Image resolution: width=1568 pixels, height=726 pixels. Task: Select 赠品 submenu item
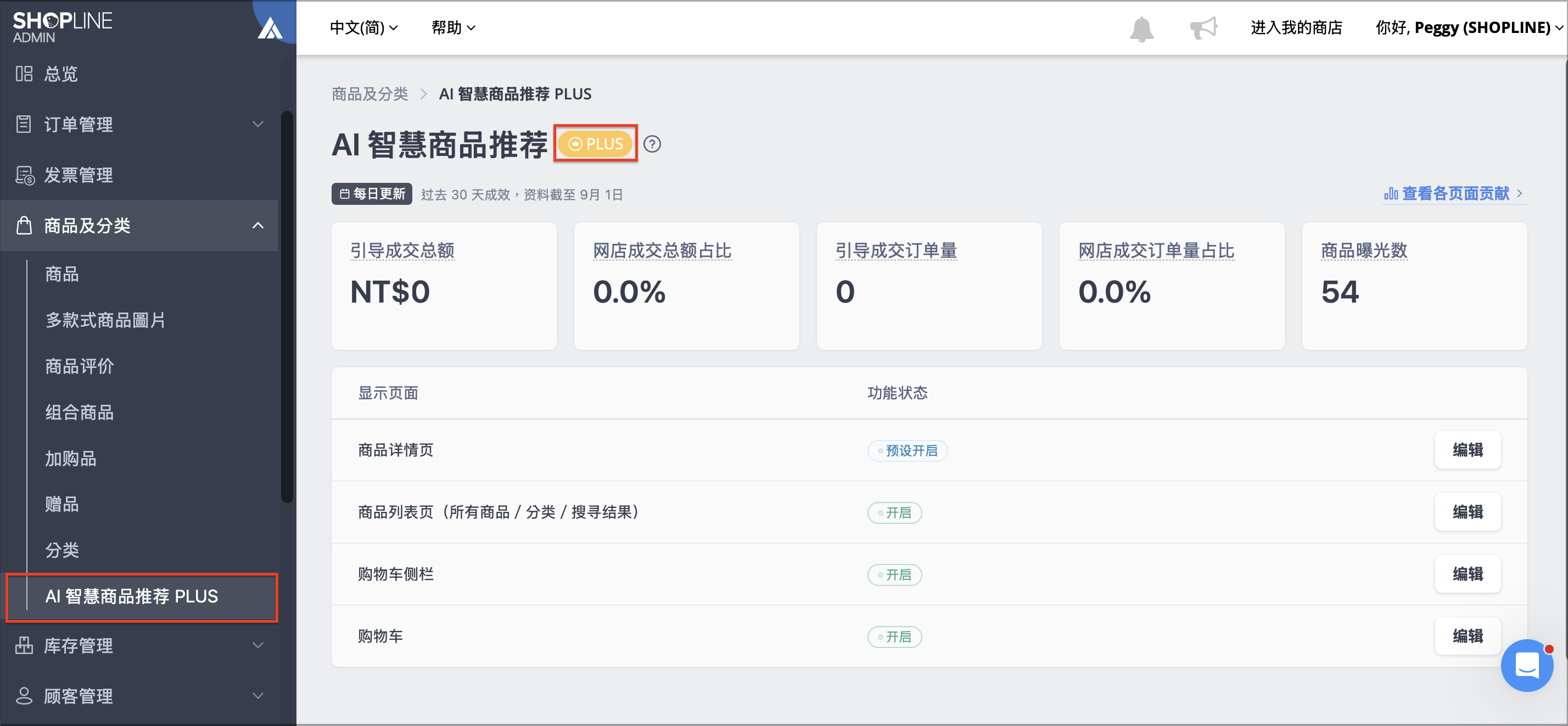point(61,504)
